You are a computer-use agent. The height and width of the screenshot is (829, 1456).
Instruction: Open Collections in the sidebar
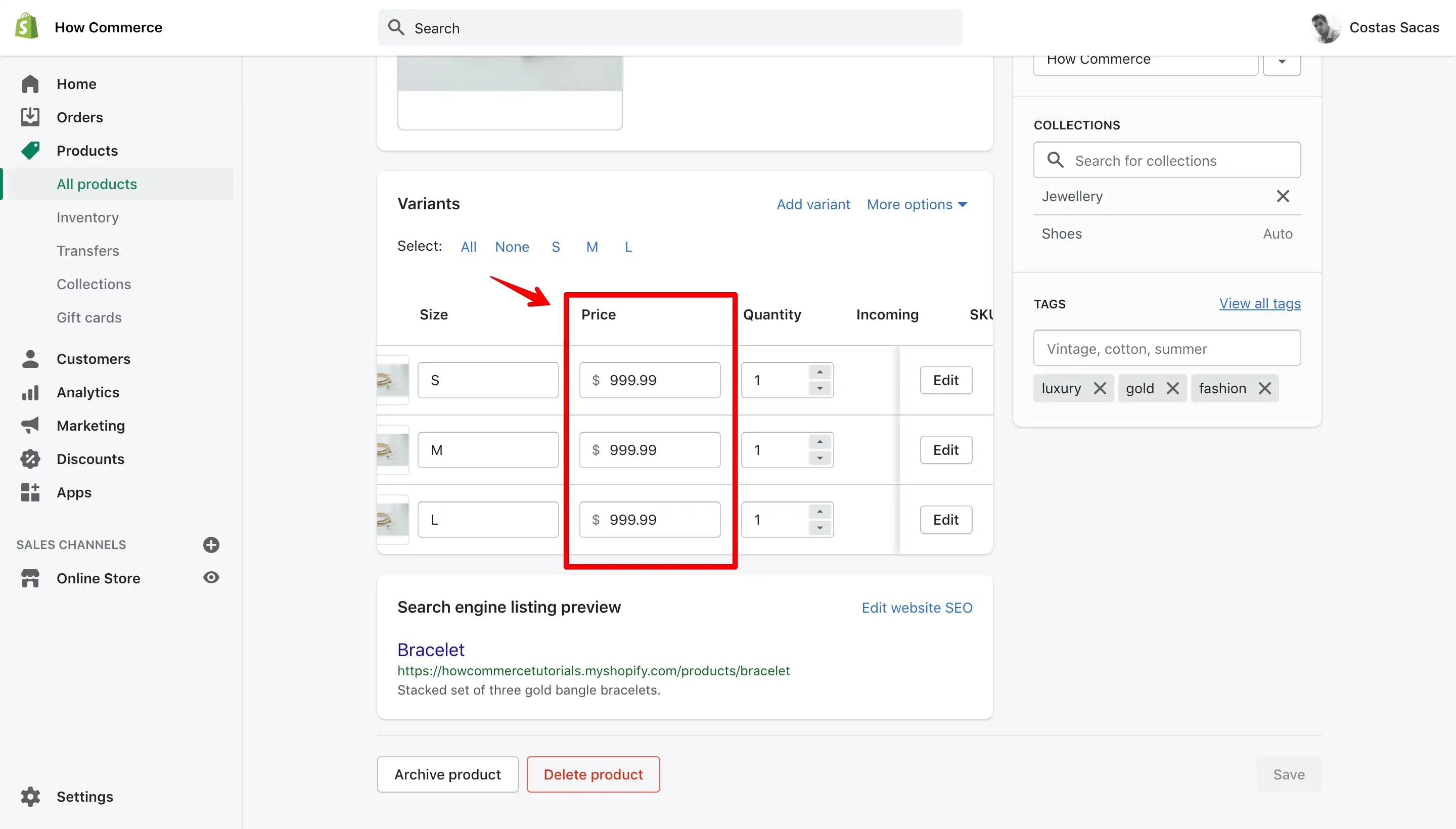click(94, 284)
